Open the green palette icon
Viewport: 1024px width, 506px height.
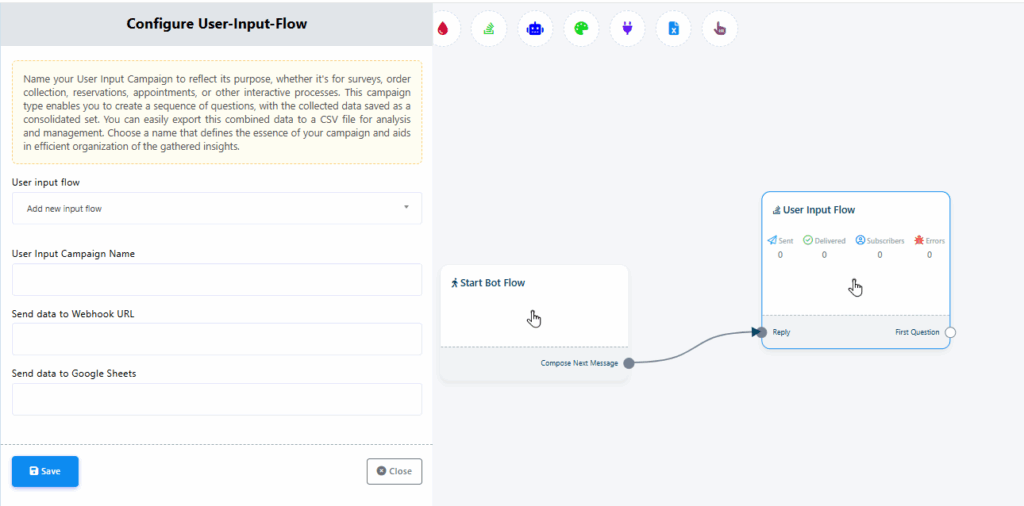tap(581, 29)
